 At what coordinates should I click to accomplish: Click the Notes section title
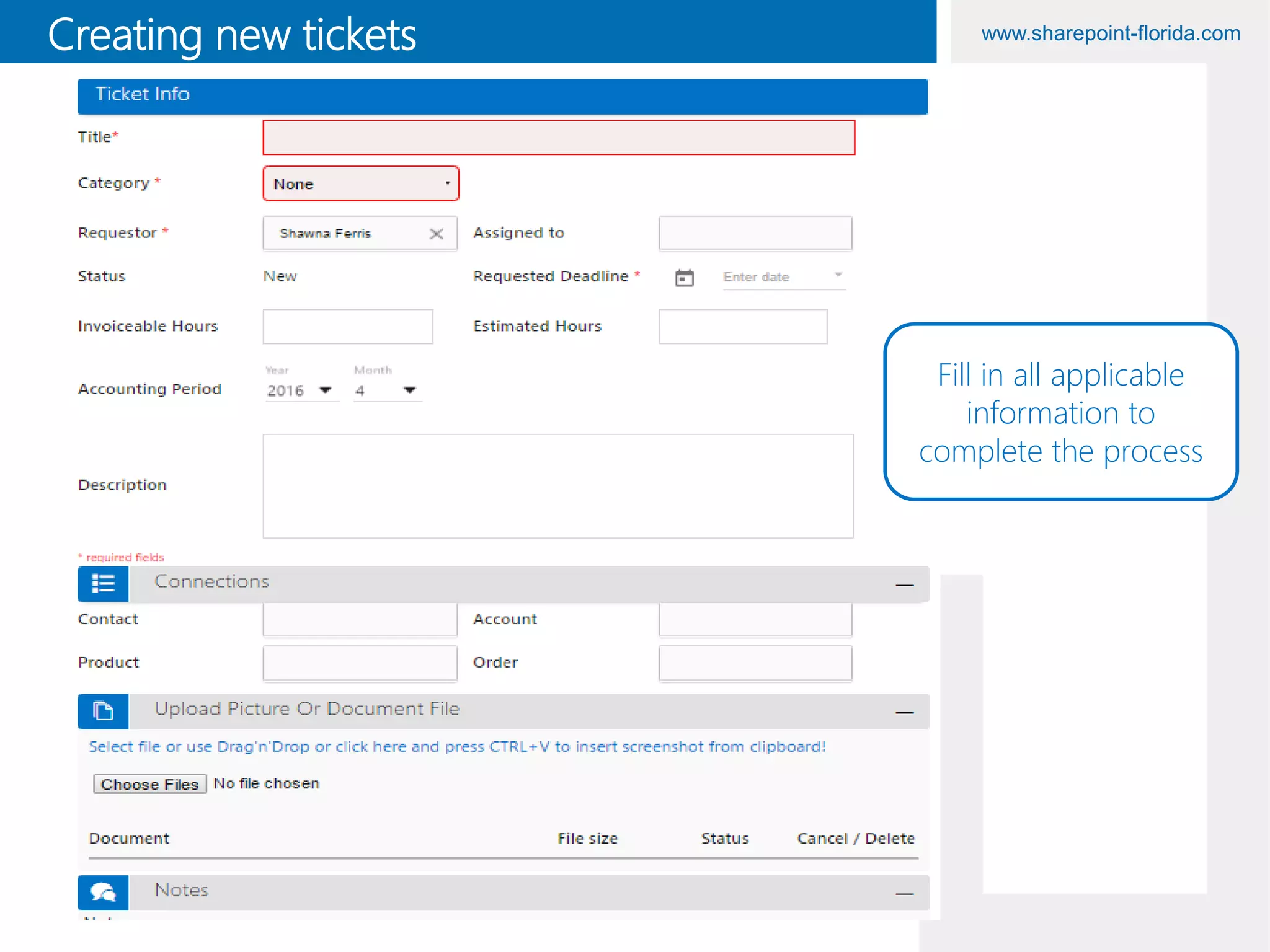(x=182, y=890)
